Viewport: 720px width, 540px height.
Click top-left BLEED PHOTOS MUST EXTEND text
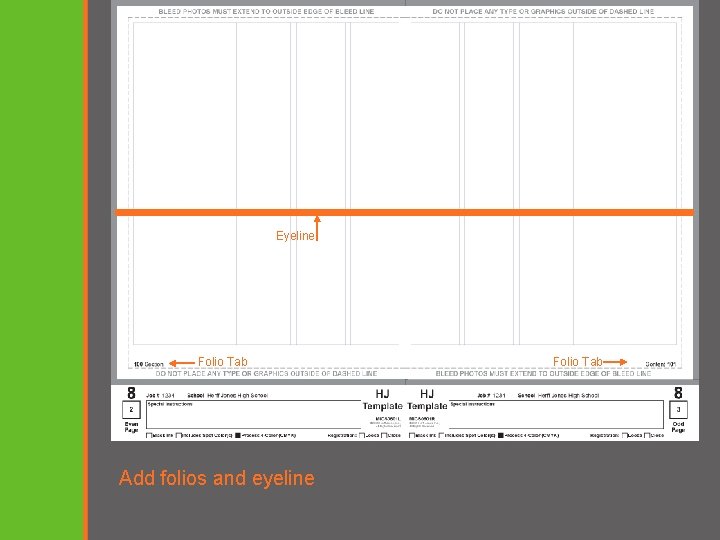[266, 11]
